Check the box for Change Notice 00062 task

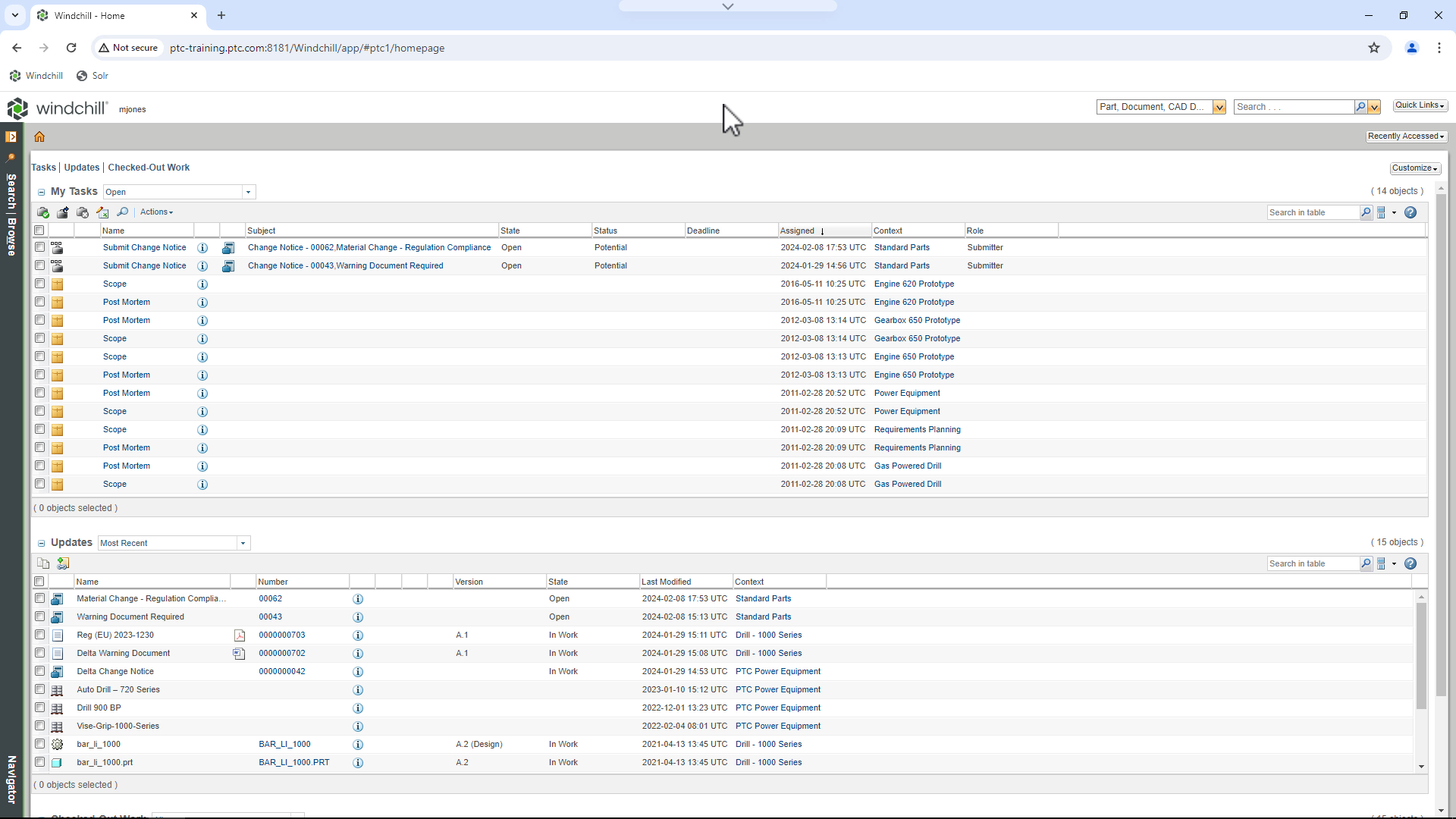click(39, 247)
